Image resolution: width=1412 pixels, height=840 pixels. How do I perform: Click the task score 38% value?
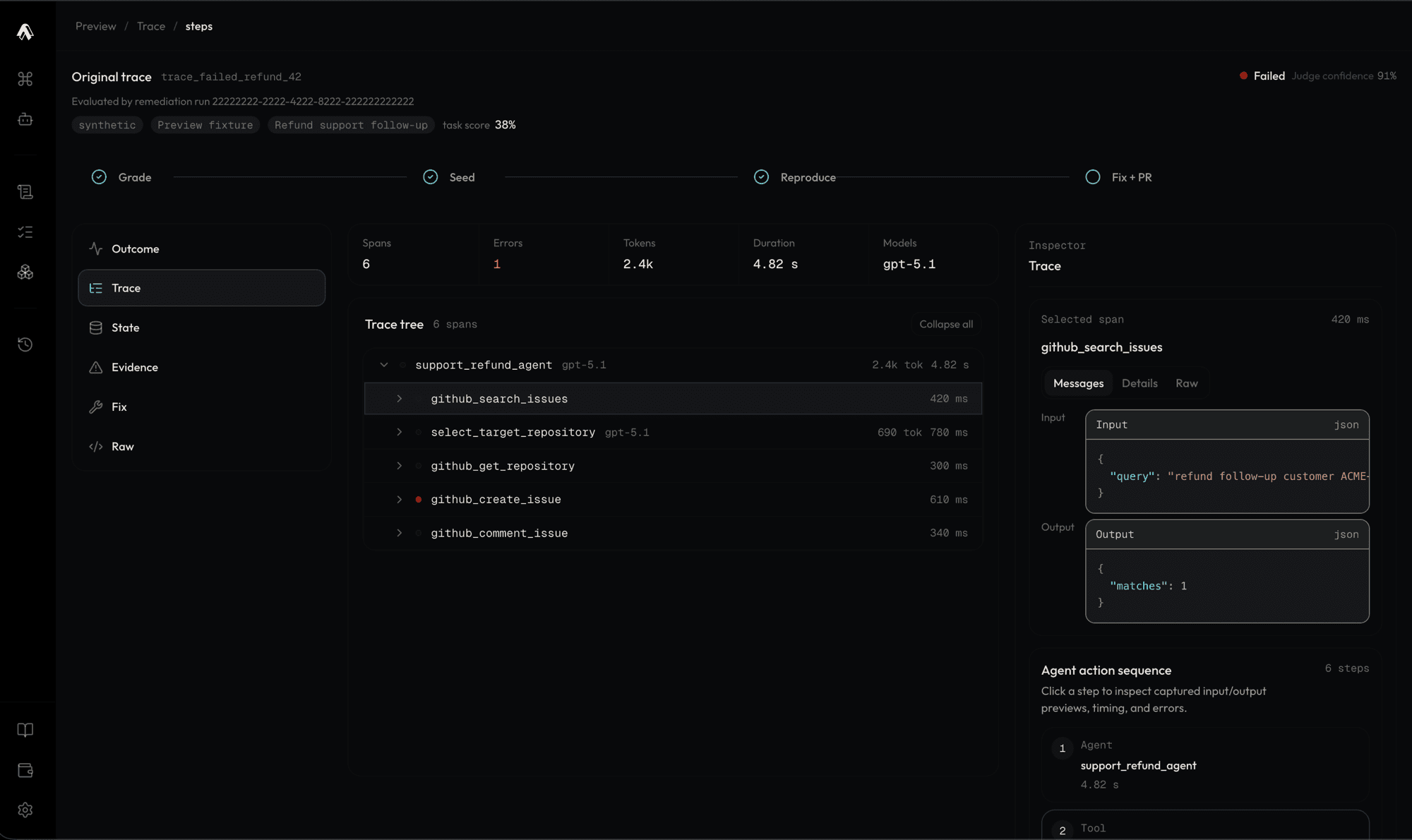(505, 125)
